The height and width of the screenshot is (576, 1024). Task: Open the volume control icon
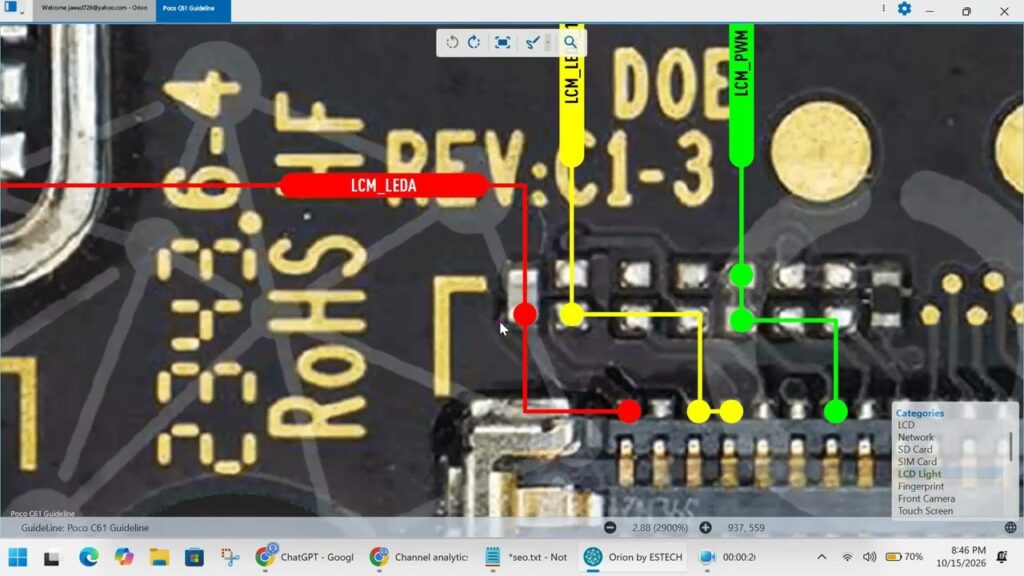coord(869,557)
